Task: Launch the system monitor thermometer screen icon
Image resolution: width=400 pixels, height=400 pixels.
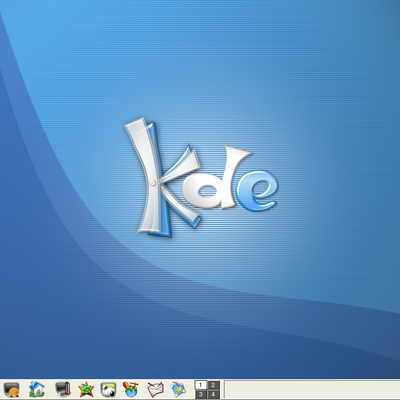Action: click(62, 389)
